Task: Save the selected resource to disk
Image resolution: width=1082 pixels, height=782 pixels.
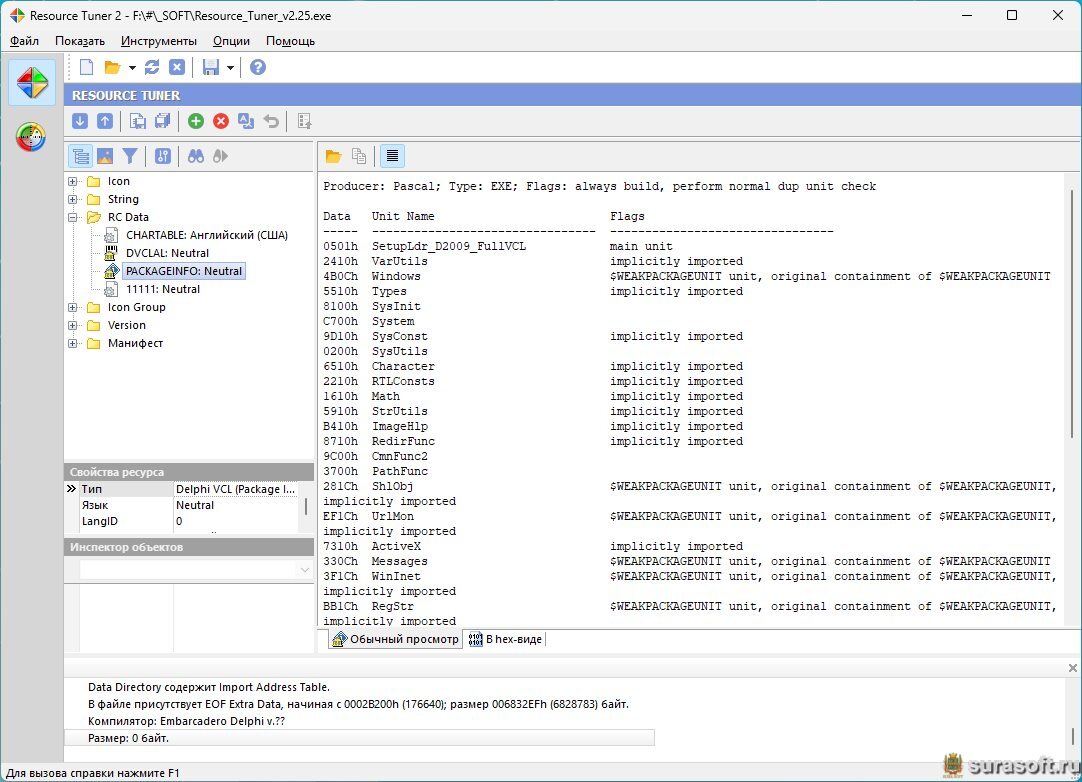Action: click(x=138, y=121)
